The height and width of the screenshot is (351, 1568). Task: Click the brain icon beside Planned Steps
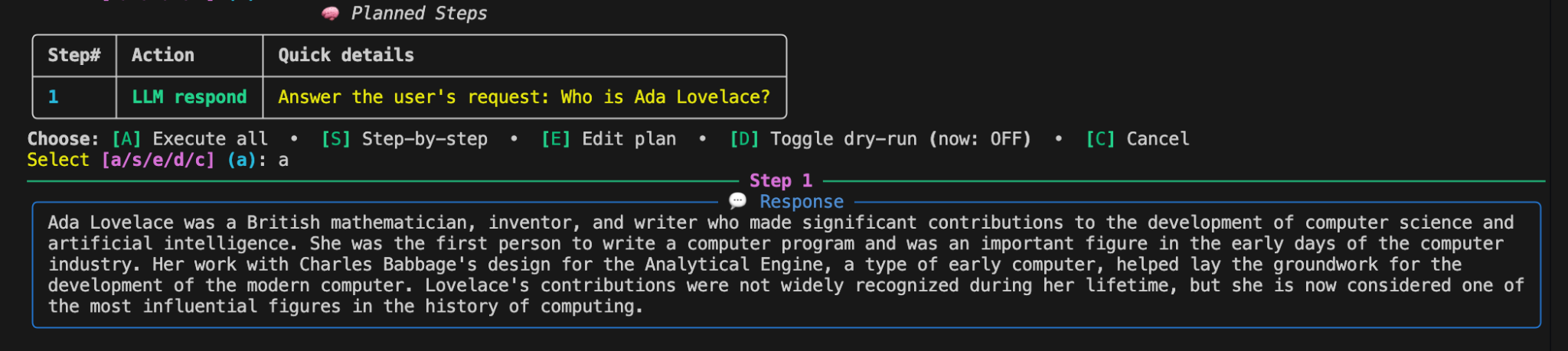coord(330,14)
